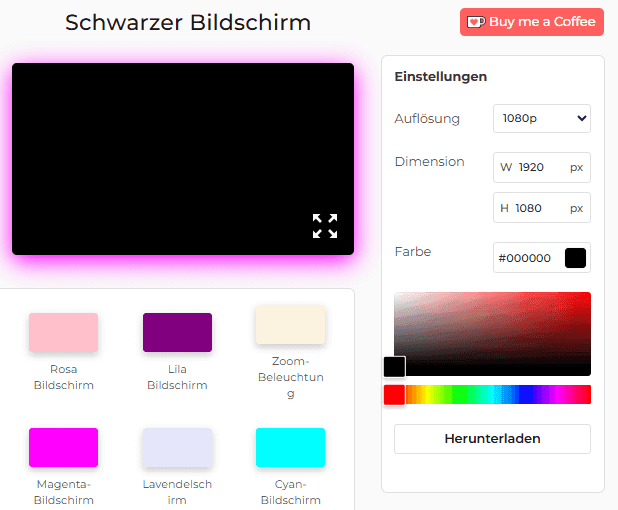The height and width of the screenshot is (510, 618).
Task: Open the Magenta-Bildschirm text link
Action: (x=63, y=492)
